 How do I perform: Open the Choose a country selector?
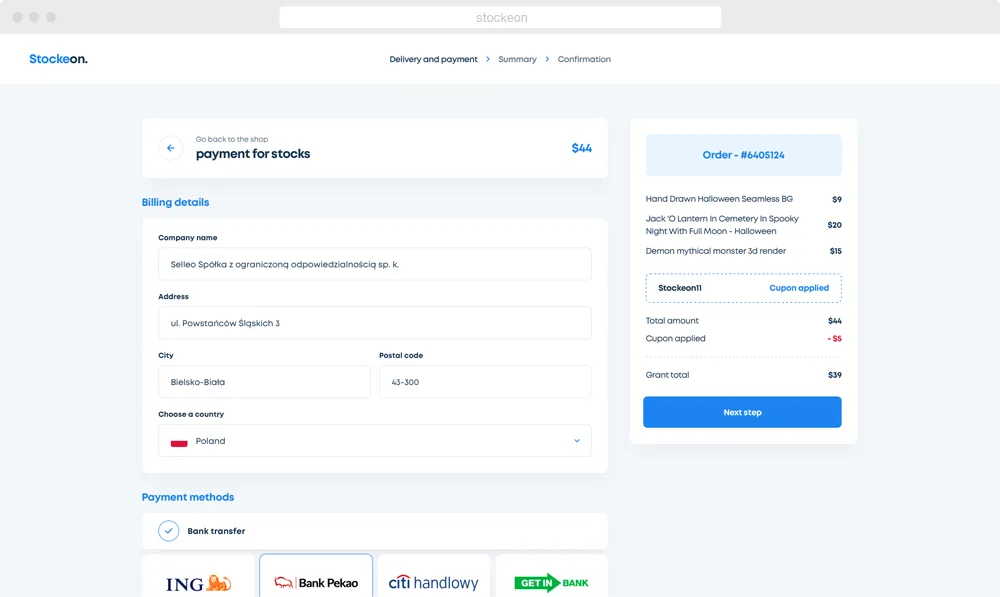tap(374, 441)
